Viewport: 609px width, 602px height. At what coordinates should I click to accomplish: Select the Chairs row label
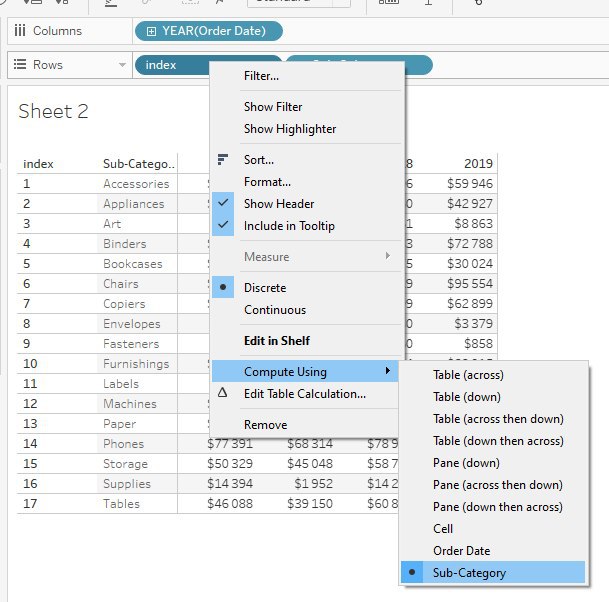(x=120, y=284)
